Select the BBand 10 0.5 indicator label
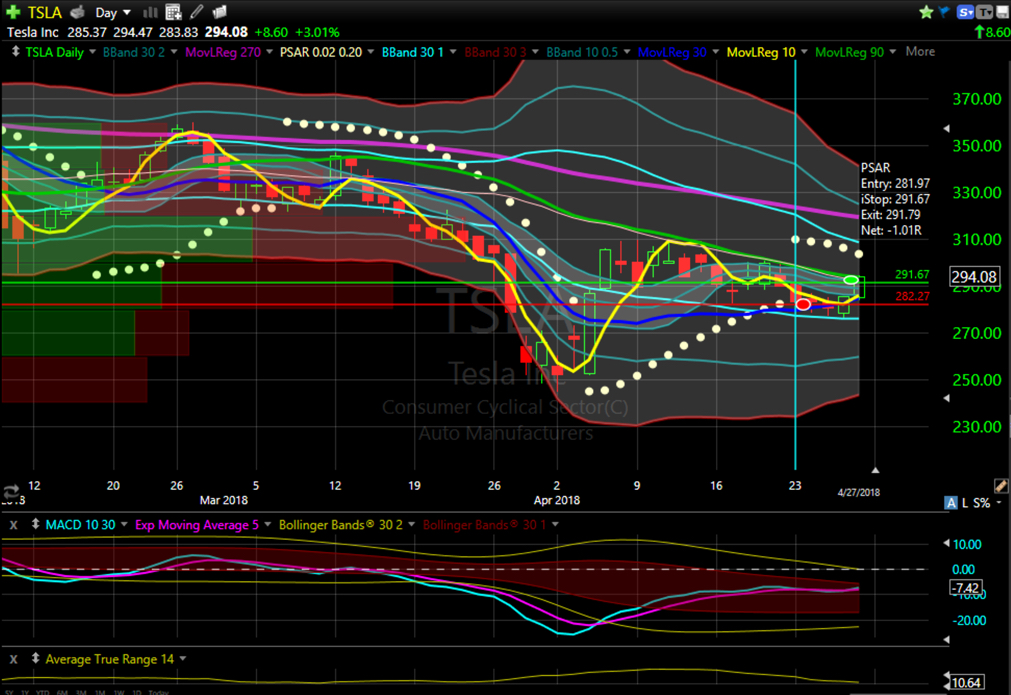 (x=582, y=52)
